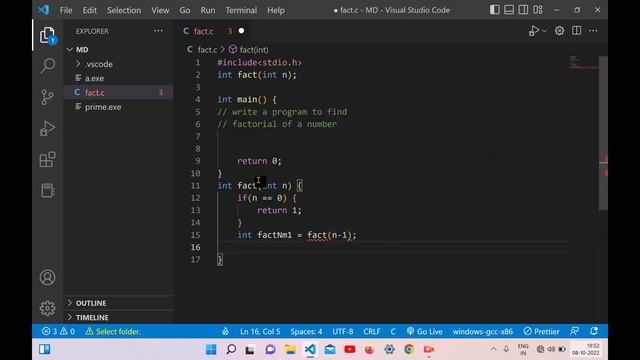Screen dimensions: 640x360
Task: Split the editor to the right
Action: pyautogui.click(x=576, y=31)
